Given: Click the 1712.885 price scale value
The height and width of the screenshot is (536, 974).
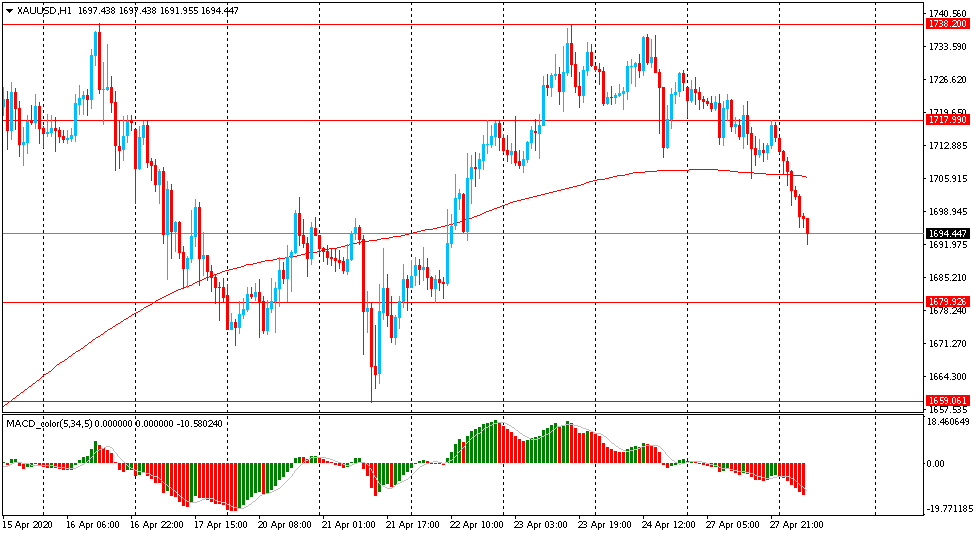Looking at the screenshot, I should pos(948,145).
